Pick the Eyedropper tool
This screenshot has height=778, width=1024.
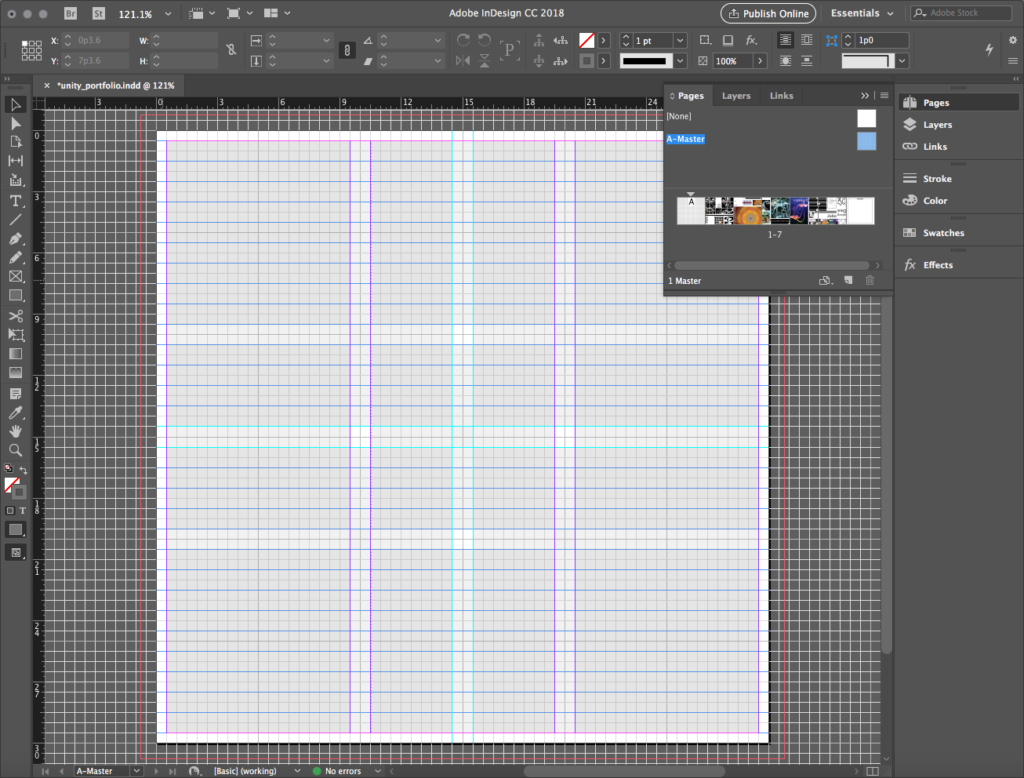pos(16,412)
